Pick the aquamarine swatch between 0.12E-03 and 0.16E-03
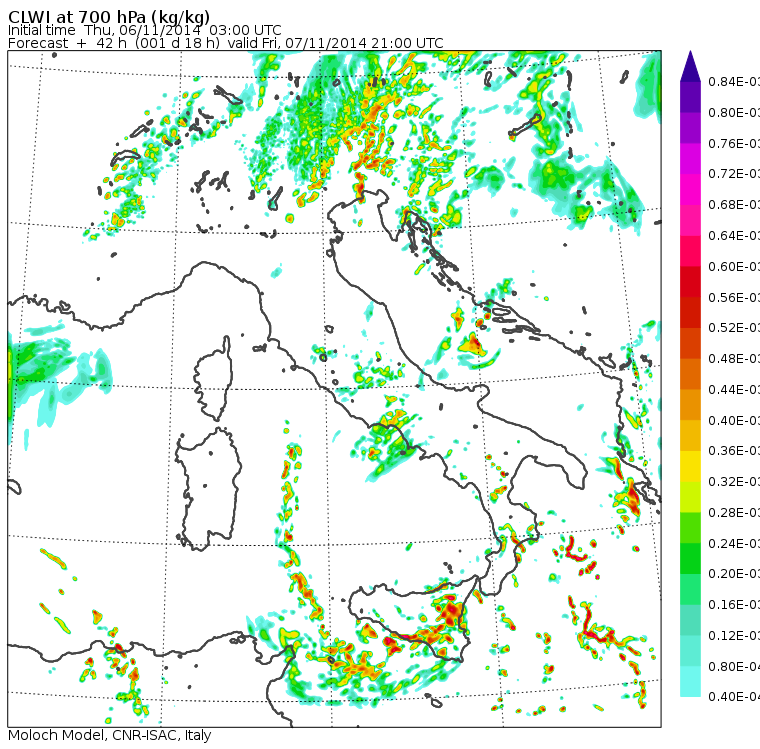This screenshot has width=760, height=749. pyautogui.click(x=690, y=620)
